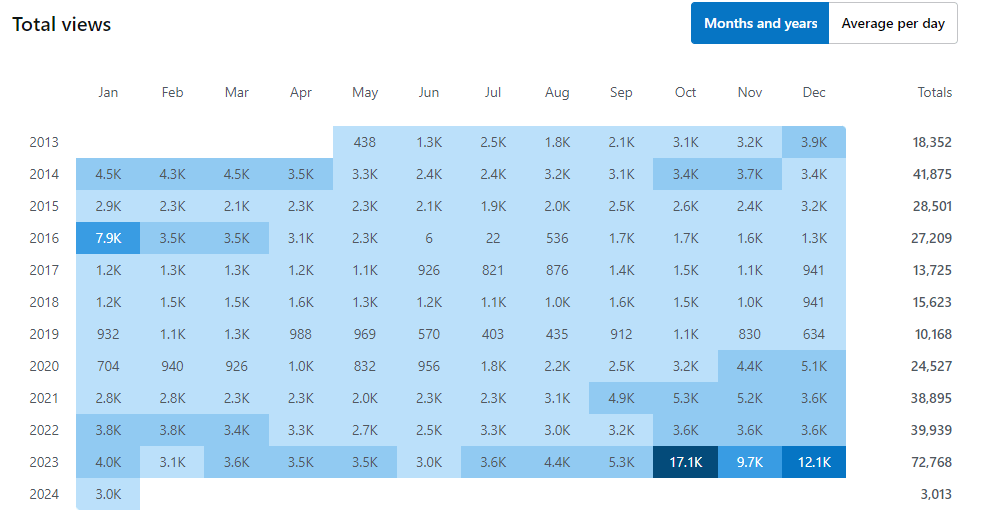
Task: Select the June 2016 cell showing 6
Action: click(429, 238)
